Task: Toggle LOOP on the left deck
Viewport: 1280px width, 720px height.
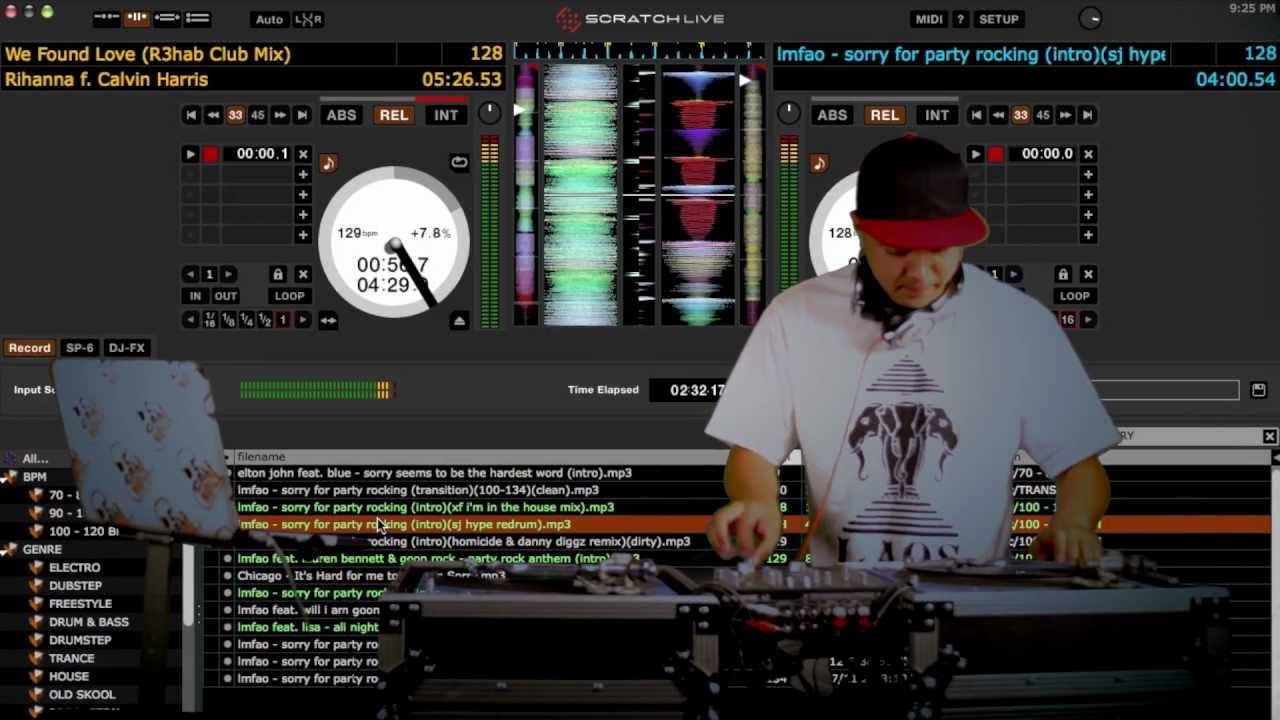Action: [x=290, y=296]
